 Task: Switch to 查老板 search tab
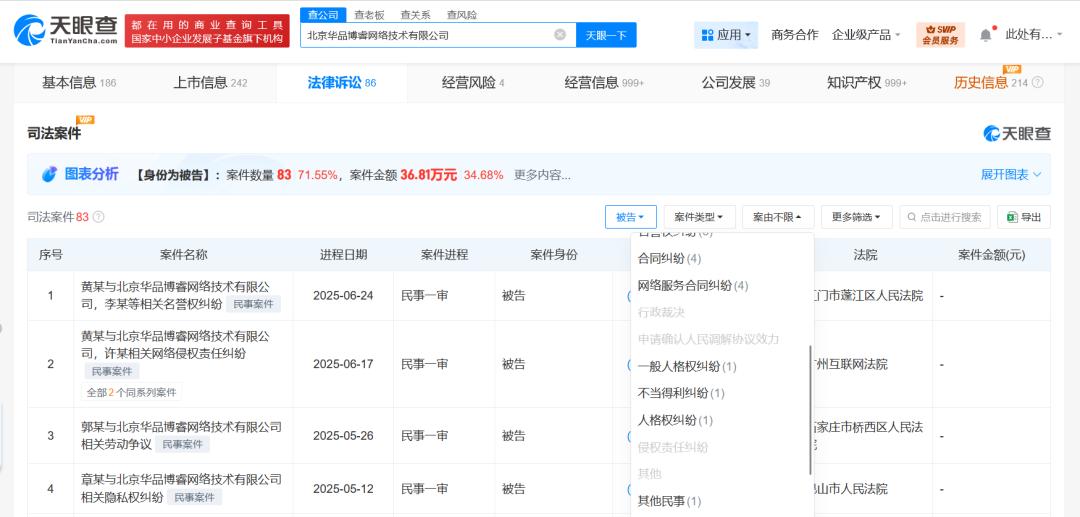pyautogui.click(x=369, y=15)
